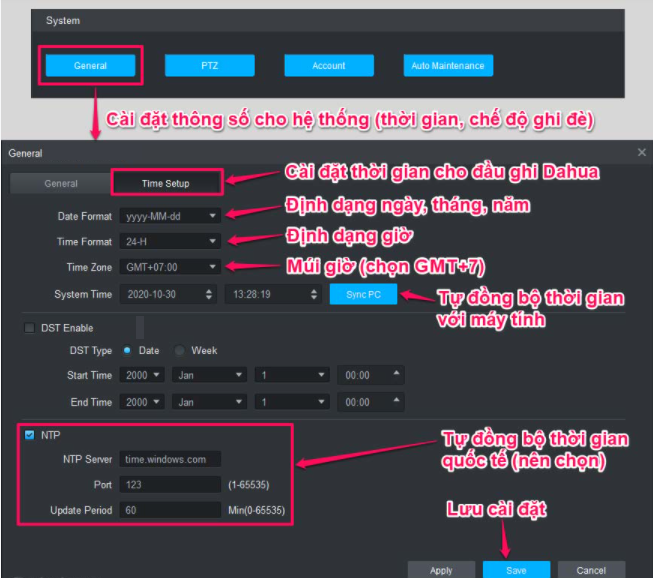Screen dimensions: 653x578
Task: Click the Save button
Action: click(x=517, y=569)
